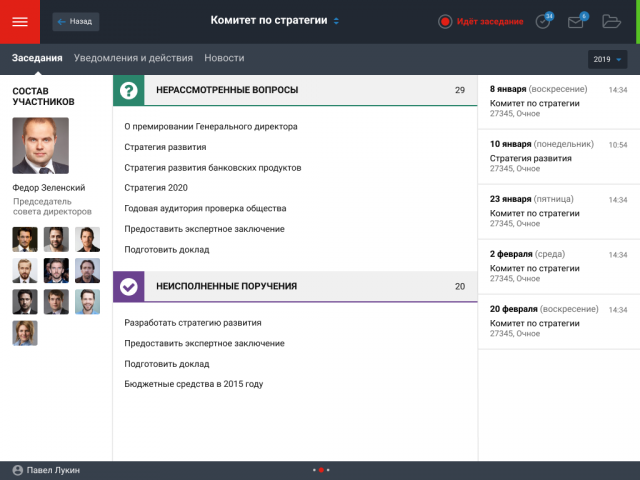
Task: Click the purple checkmark tasks icon
Action: 129,287
